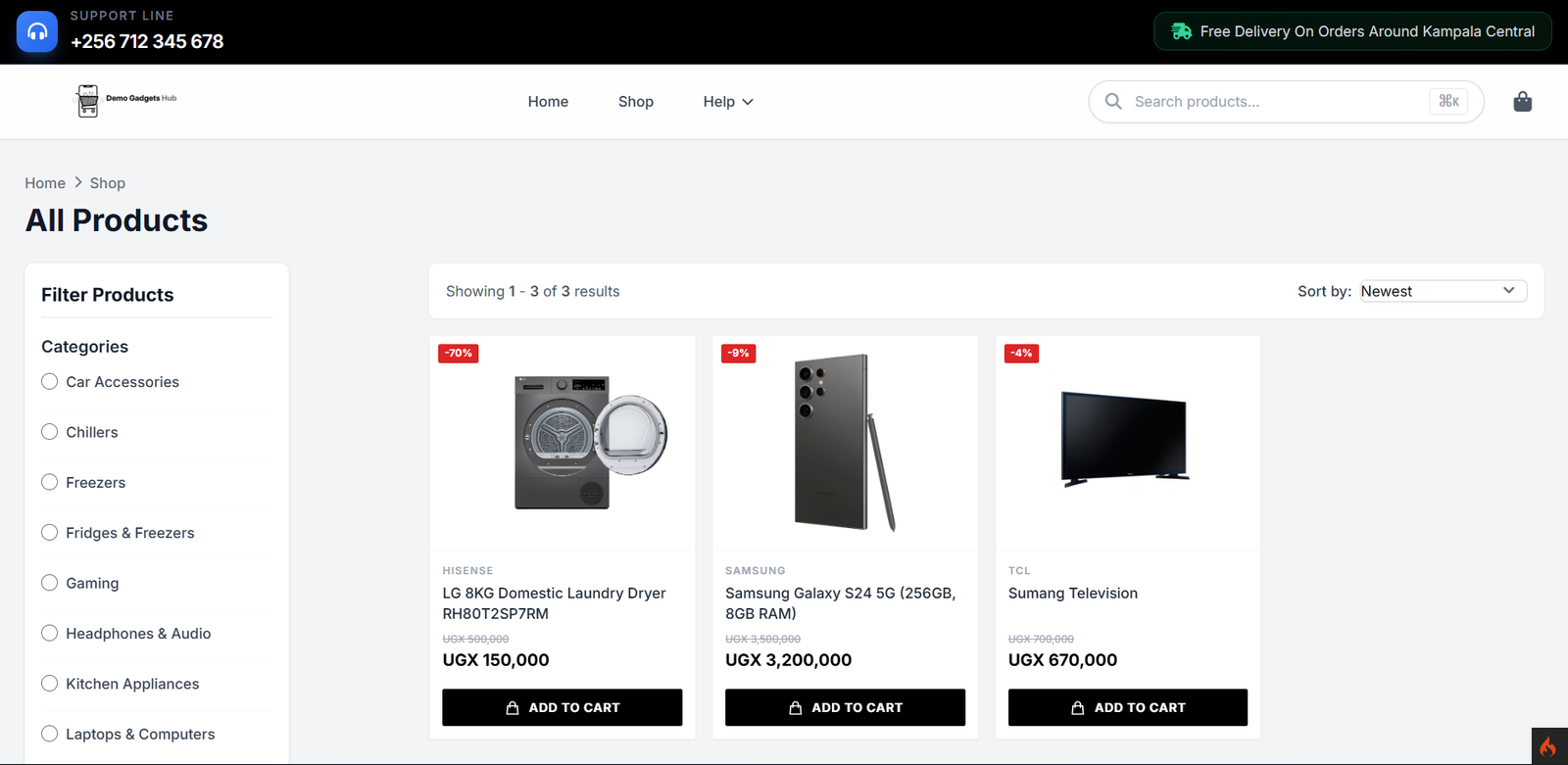Click the Filter Products heading

[108, 295]
